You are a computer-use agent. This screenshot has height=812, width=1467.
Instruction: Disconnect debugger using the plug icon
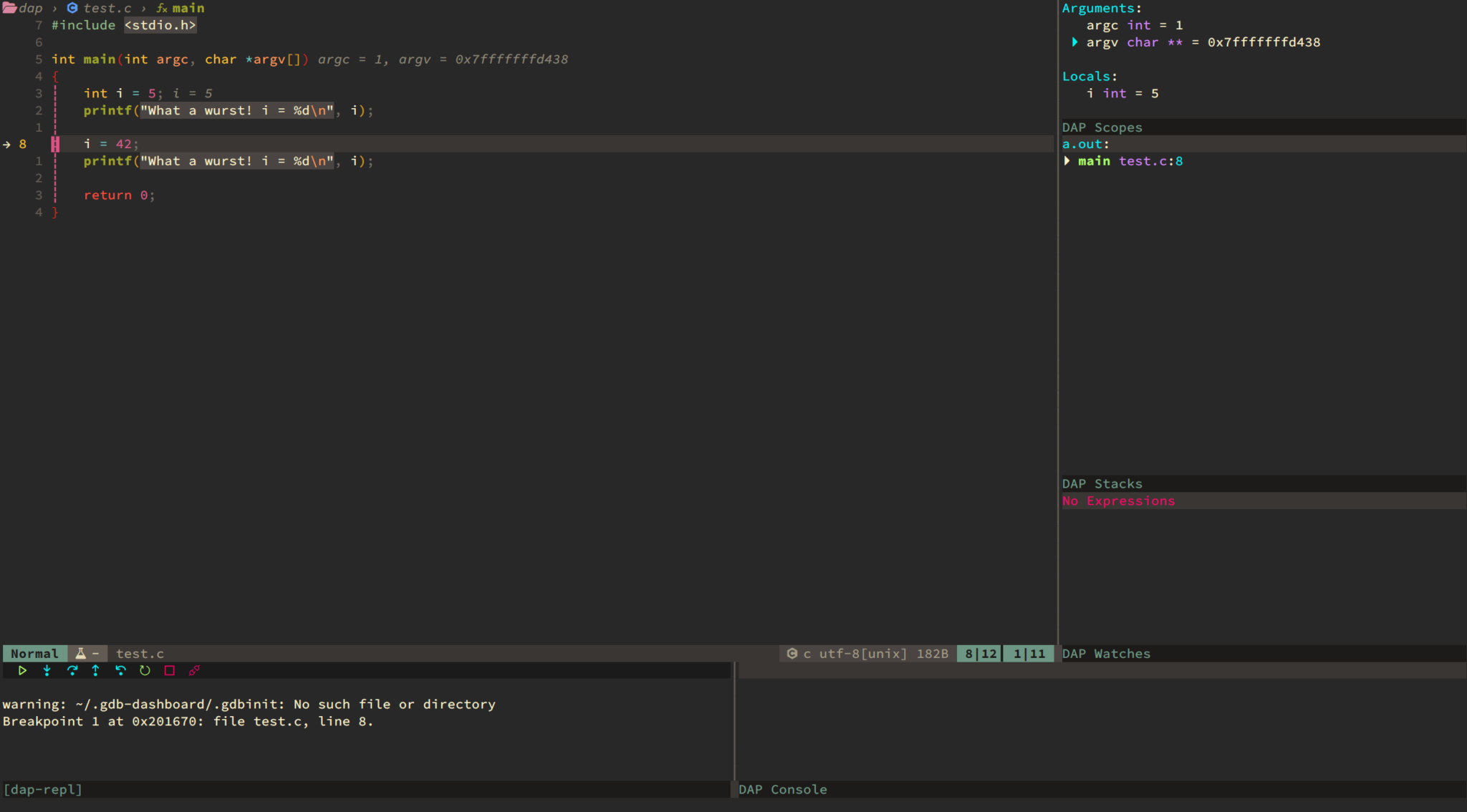(193, 671)
